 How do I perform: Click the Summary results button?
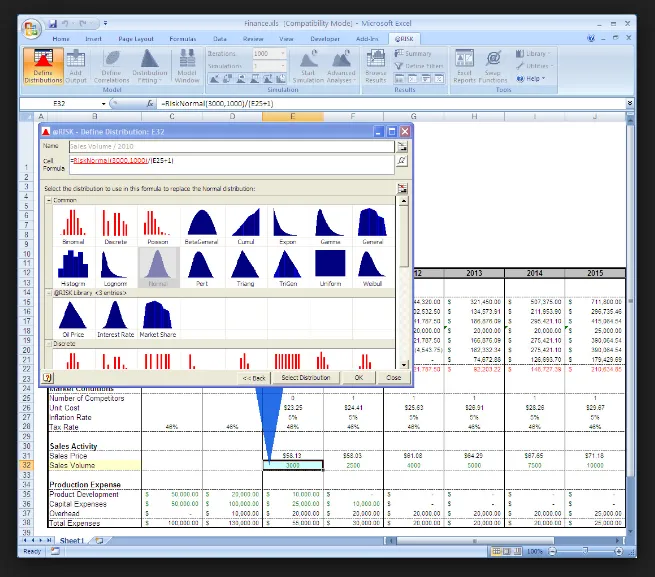point(413,53)
